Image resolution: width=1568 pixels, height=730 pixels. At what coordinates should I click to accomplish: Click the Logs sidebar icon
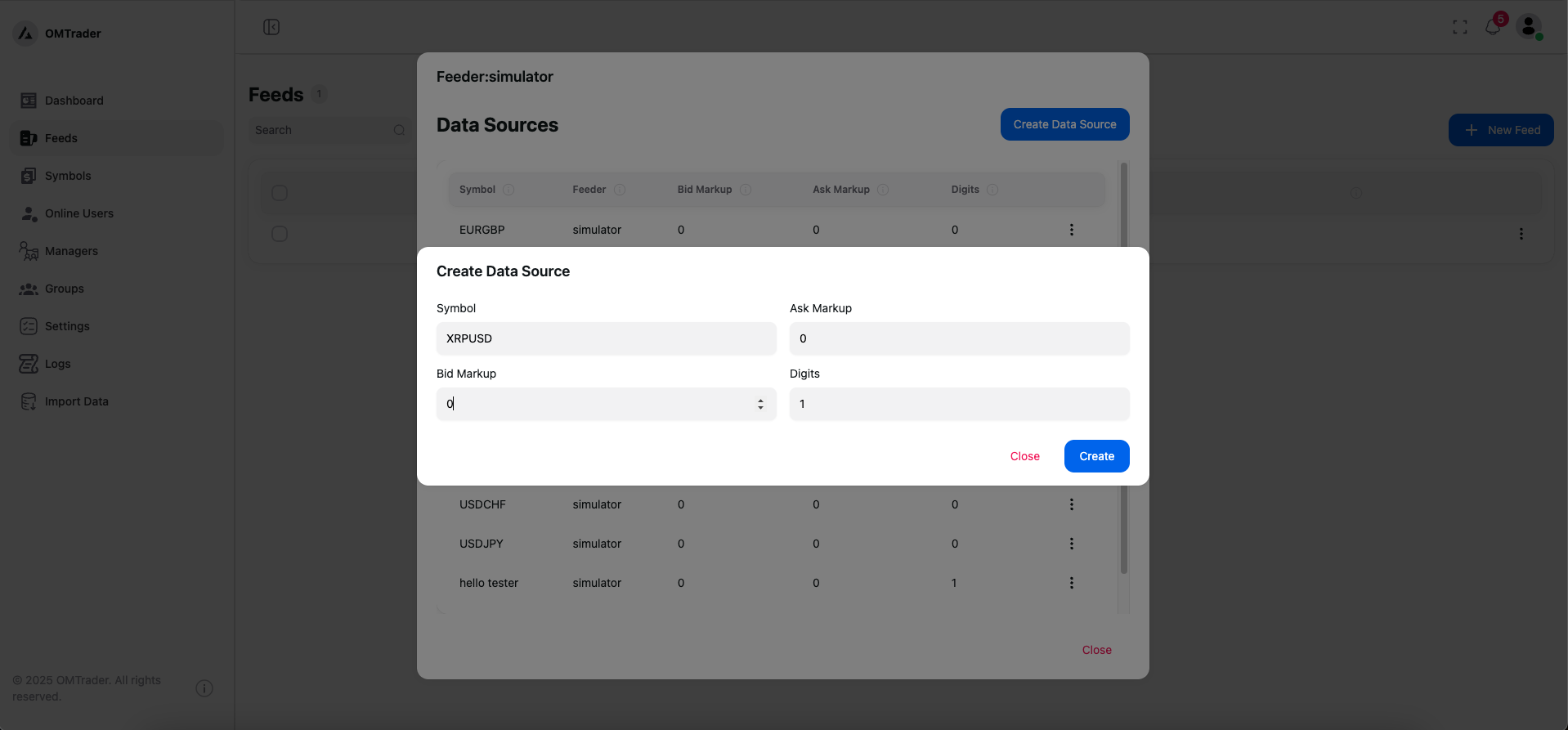point(29,364)
